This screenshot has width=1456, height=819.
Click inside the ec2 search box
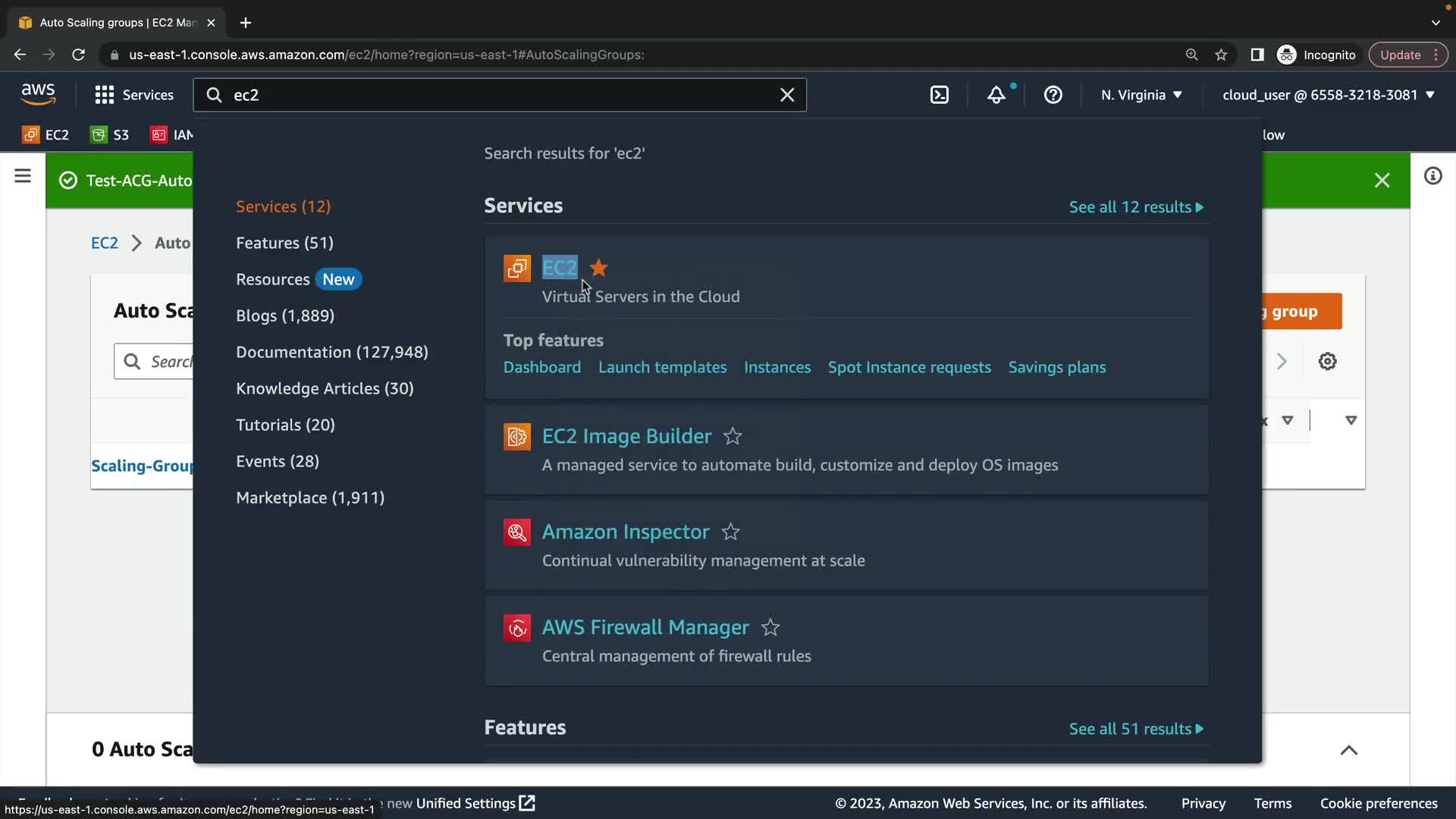tap(493, 95)
